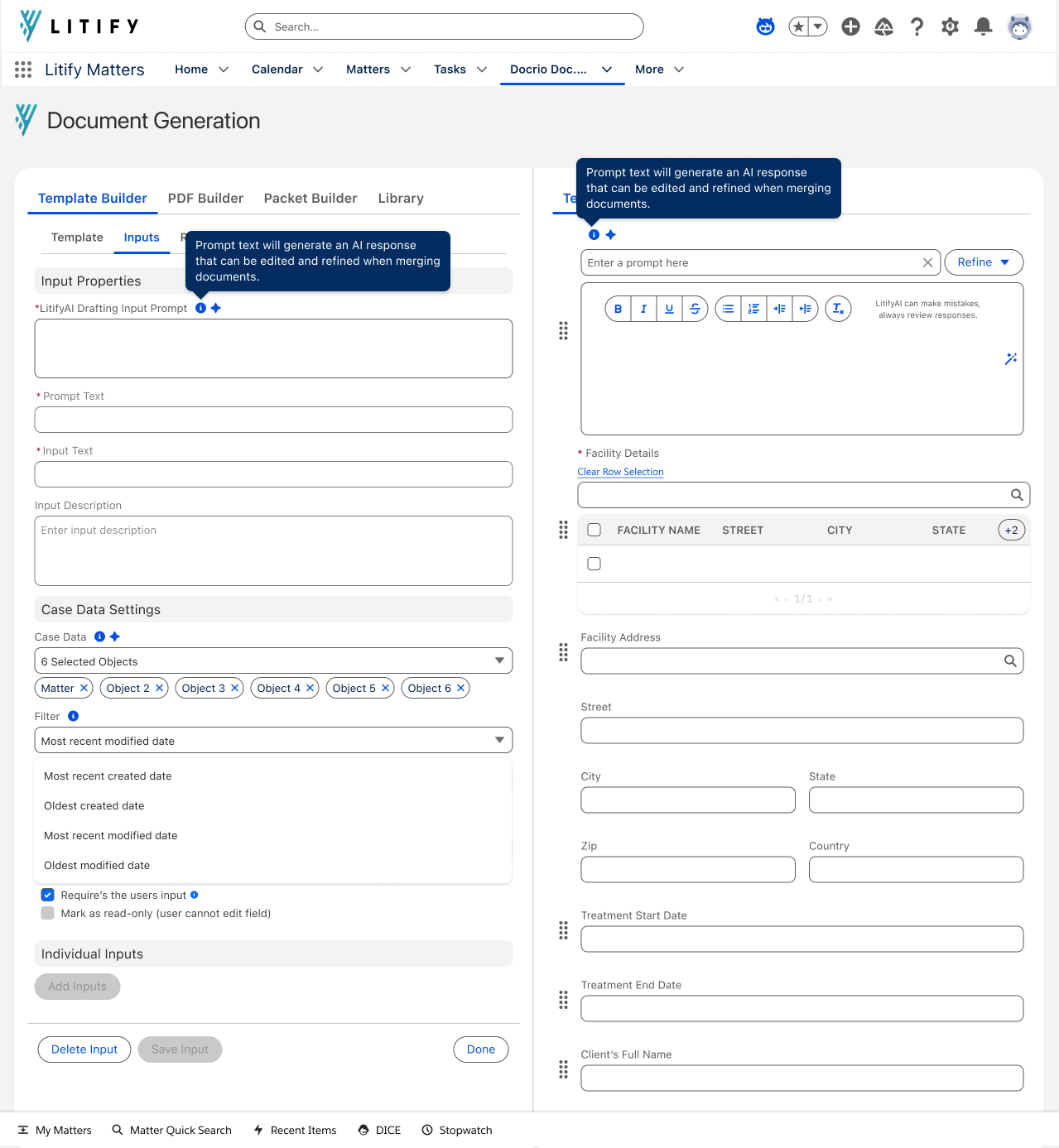Open the Stopwatch utility
This screenshot has width=1059, height=1148.
click(457, 1130)
